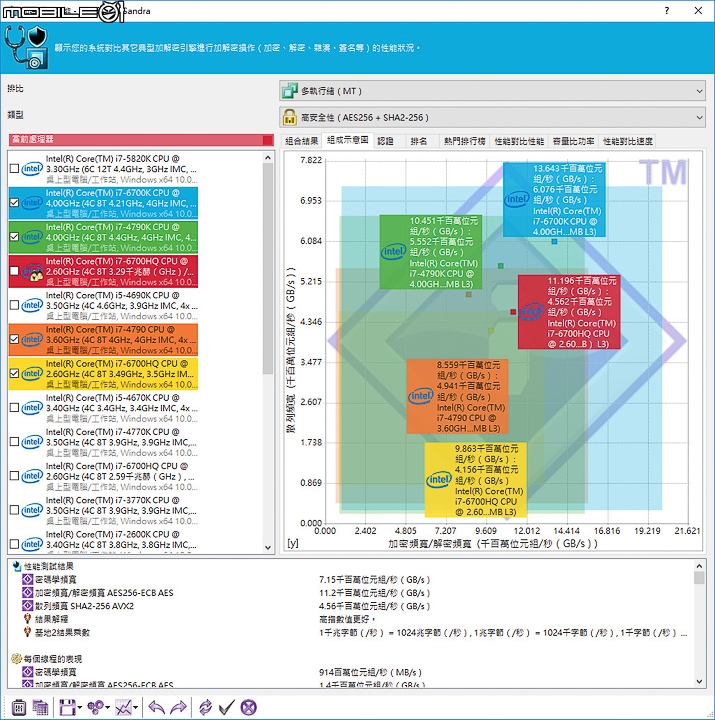Uncheck the yellow i7-6700HQ 3.49GHz checkbox
The height and width of the screenshot is (720, 715).
(x=14, y=373)
